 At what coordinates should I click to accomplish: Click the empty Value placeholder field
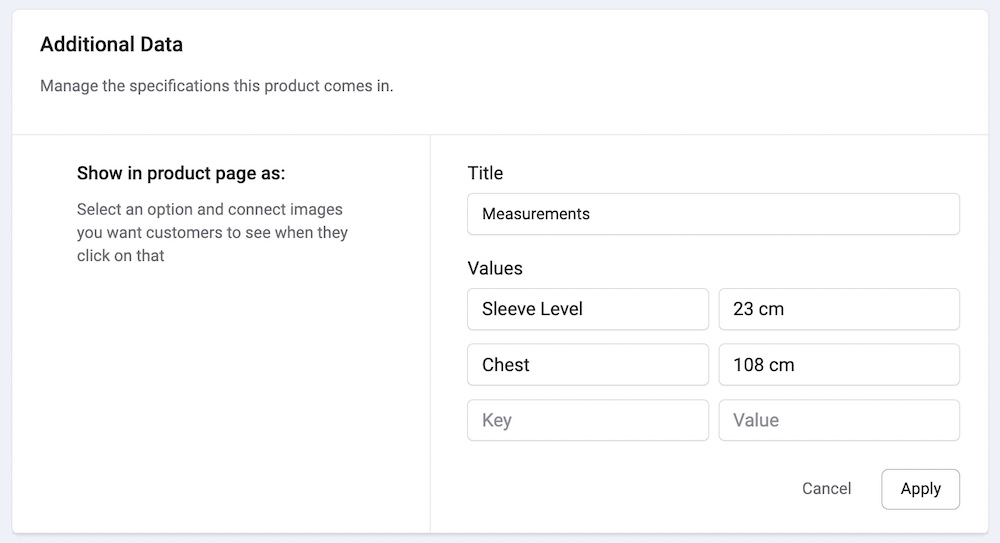839,421
